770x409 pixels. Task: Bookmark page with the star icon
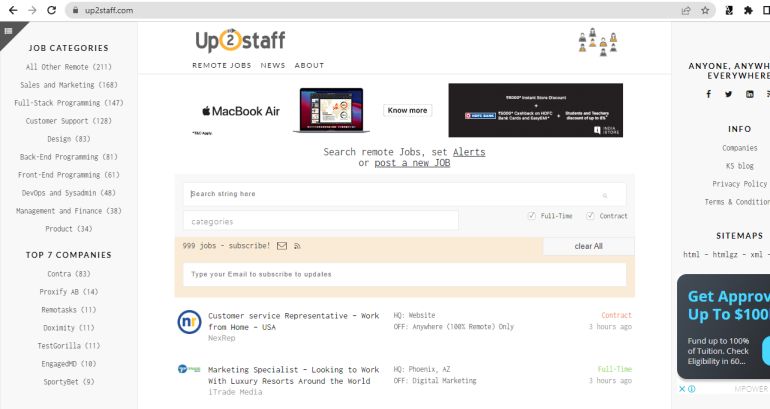click(x=705, y=10)
